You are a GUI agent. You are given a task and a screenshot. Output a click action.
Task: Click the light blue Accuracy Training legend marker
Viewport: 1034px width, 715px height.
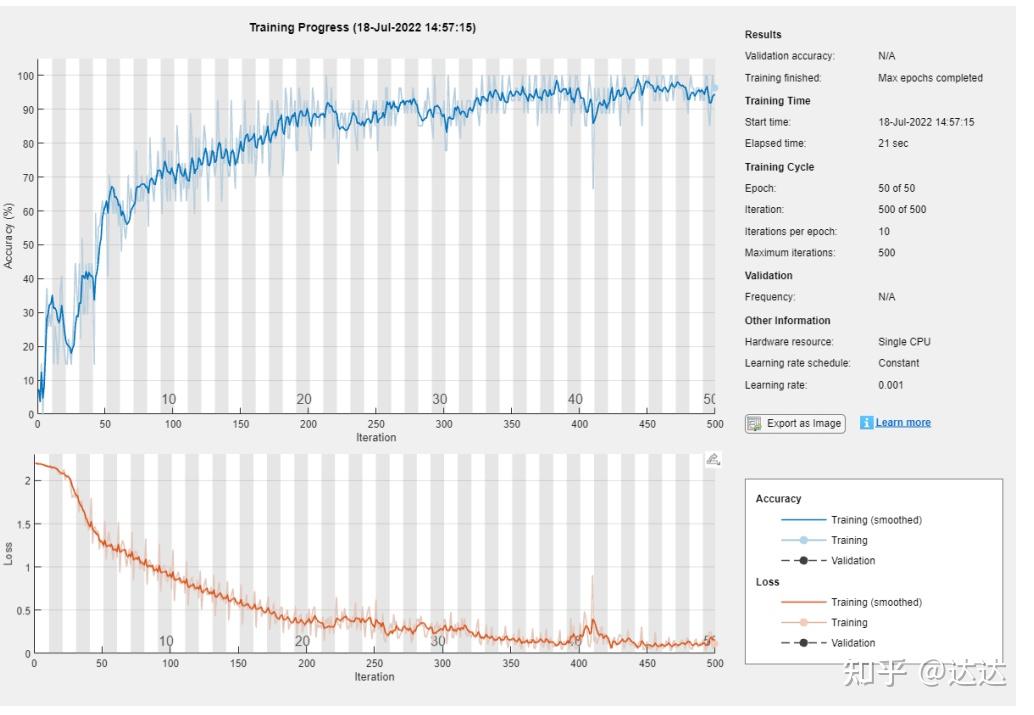tap(803, 540)
